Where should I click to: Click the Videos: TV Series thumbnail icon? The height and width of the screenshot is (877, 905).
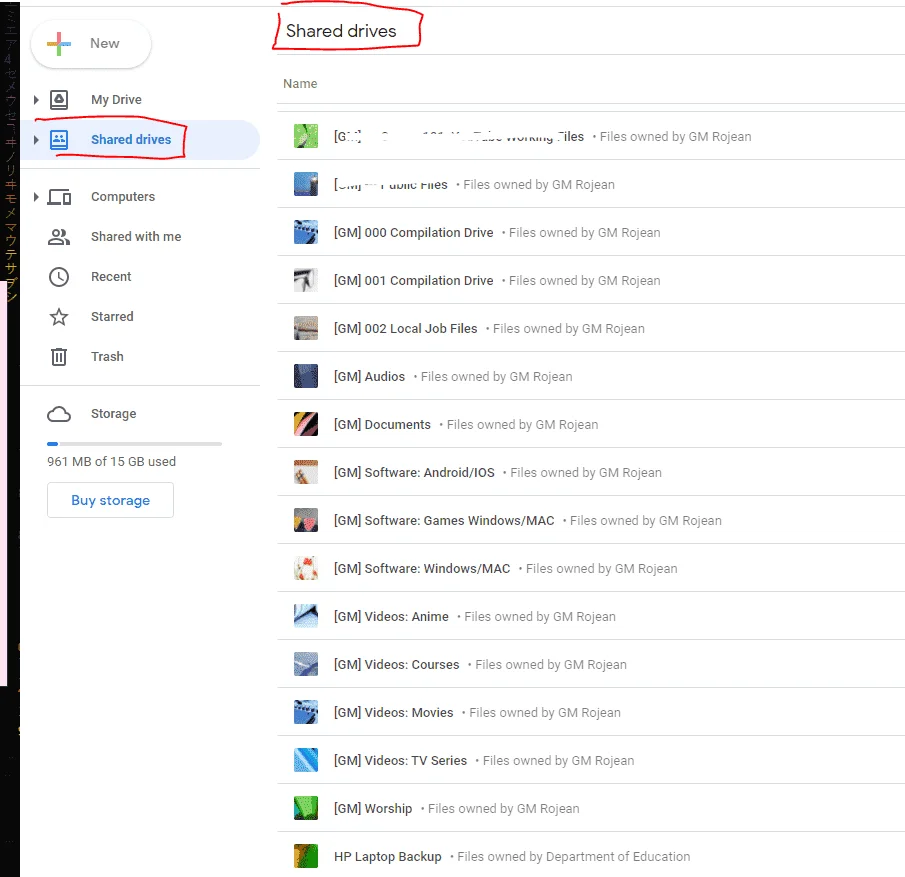click(306, 760)
